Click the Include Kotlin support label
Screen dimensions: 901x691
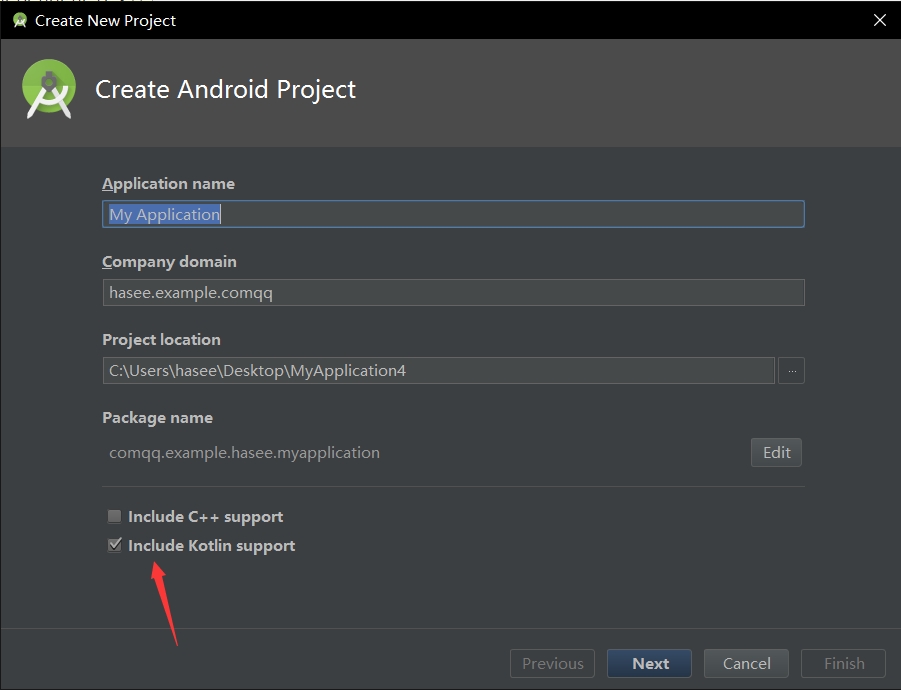click(x=211, y=546)
